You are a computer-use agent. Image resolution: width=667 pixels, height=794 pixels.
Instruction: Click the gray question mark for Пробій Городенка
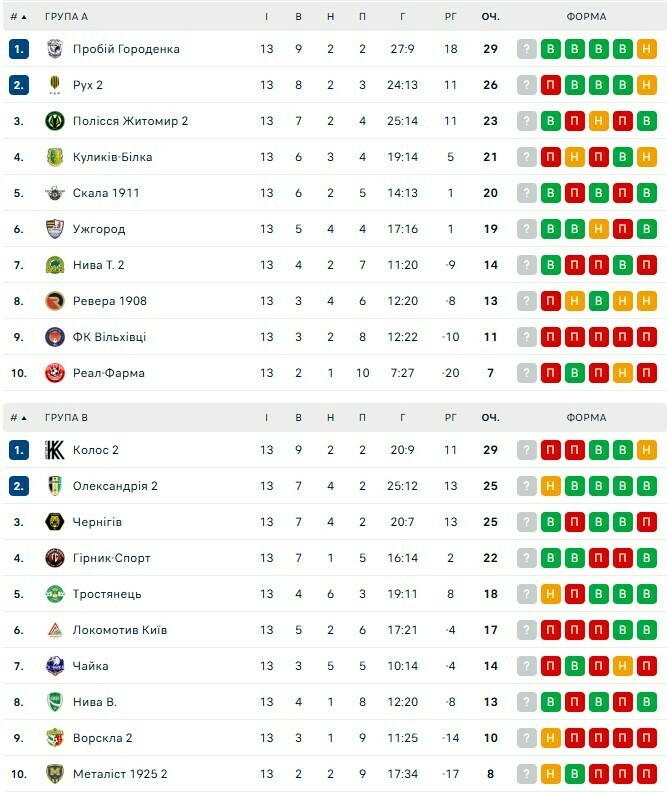coord(527,49)
